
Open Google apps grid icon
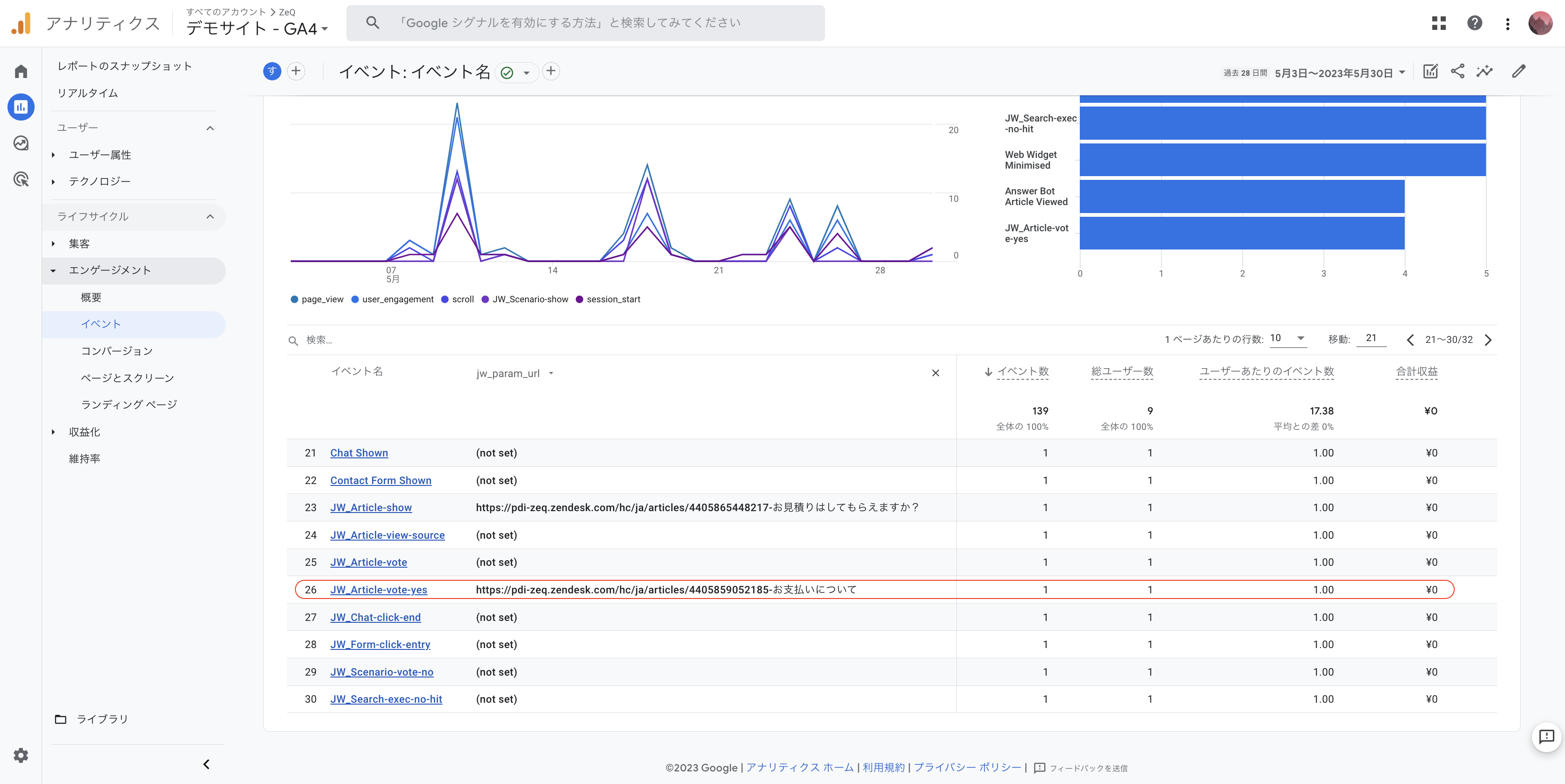[1439, 23]
